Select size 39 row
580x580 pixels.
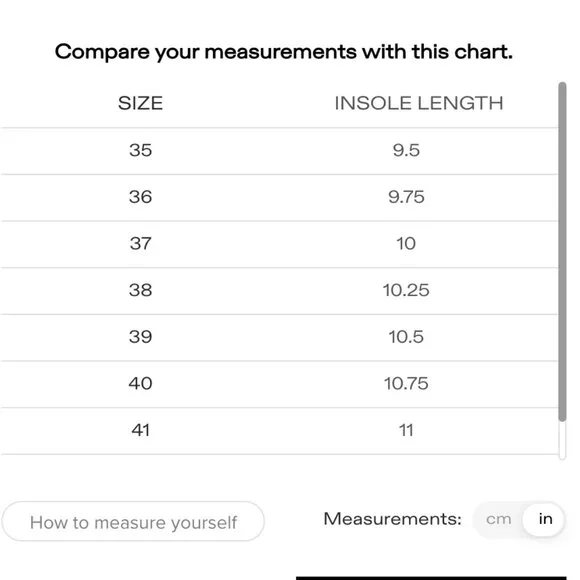(279, 337)
